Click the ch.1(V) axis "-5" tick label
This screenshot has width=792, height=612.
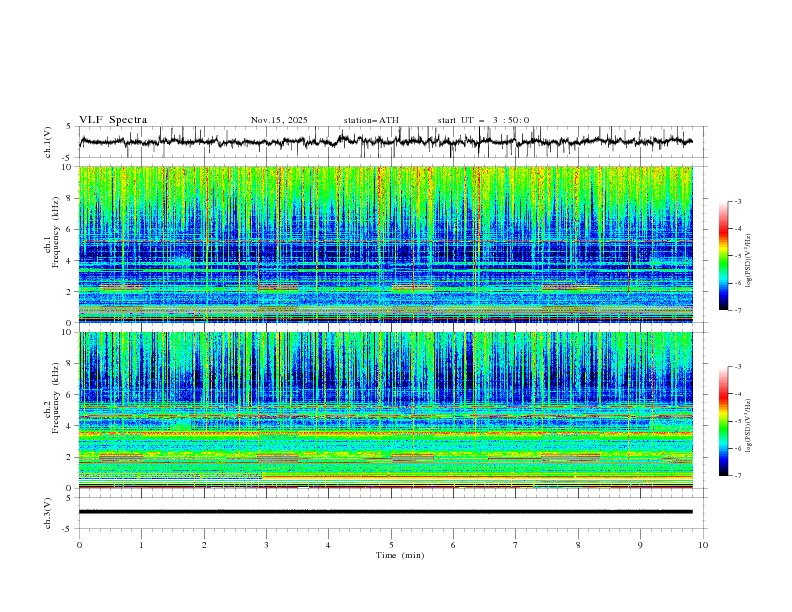68,158
